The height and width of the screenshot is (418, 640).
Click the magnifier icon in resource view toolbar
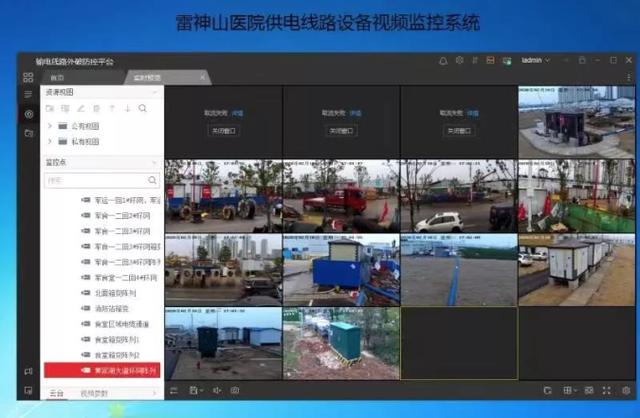click(142, 108)
